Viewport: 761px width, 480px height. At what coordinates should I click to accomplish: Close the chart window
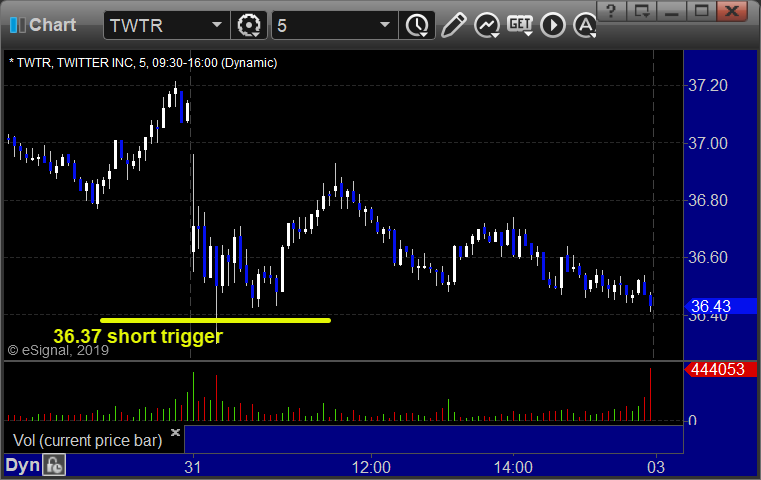731,10
